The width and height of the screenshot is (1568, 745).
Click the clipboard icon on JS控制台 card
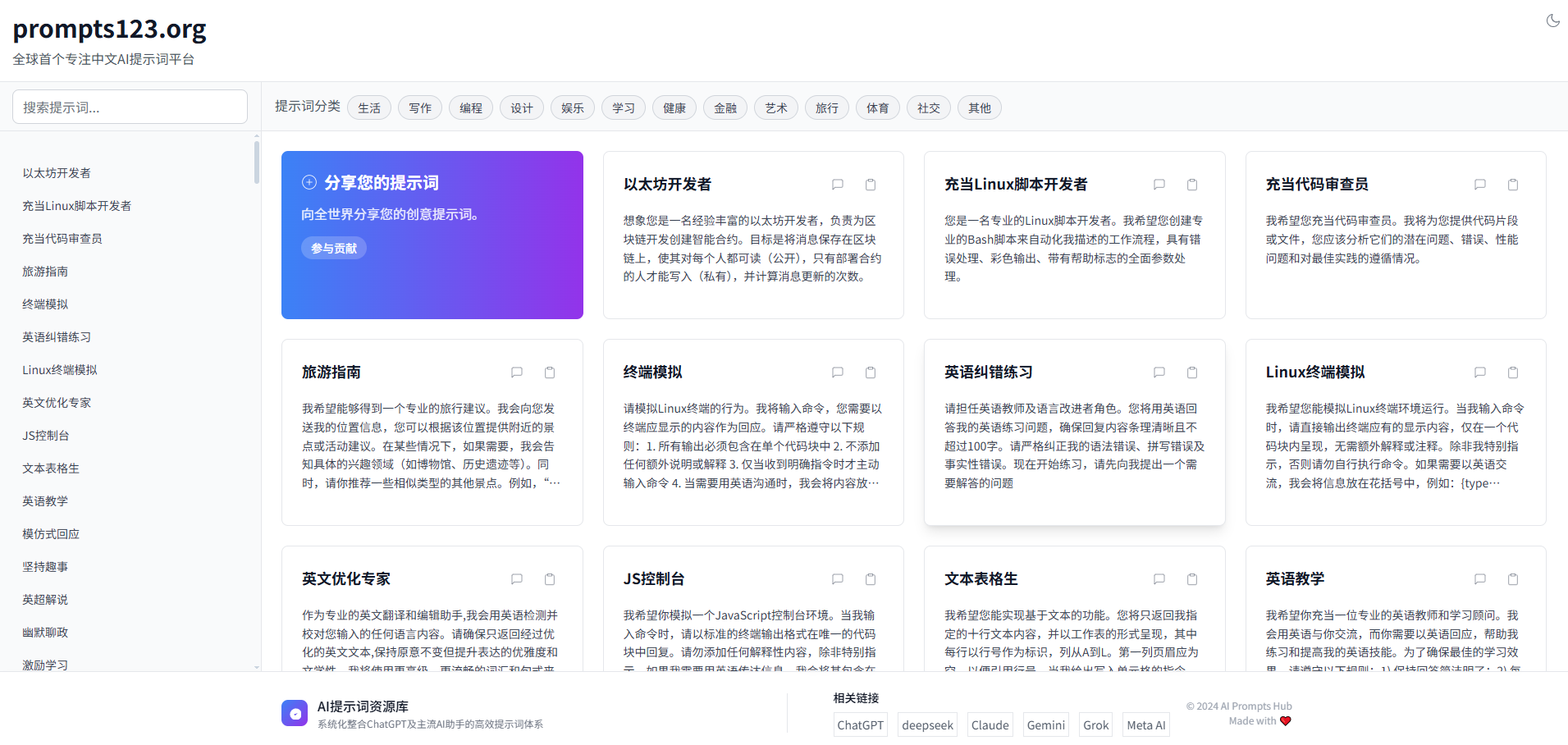pos(871,579)
